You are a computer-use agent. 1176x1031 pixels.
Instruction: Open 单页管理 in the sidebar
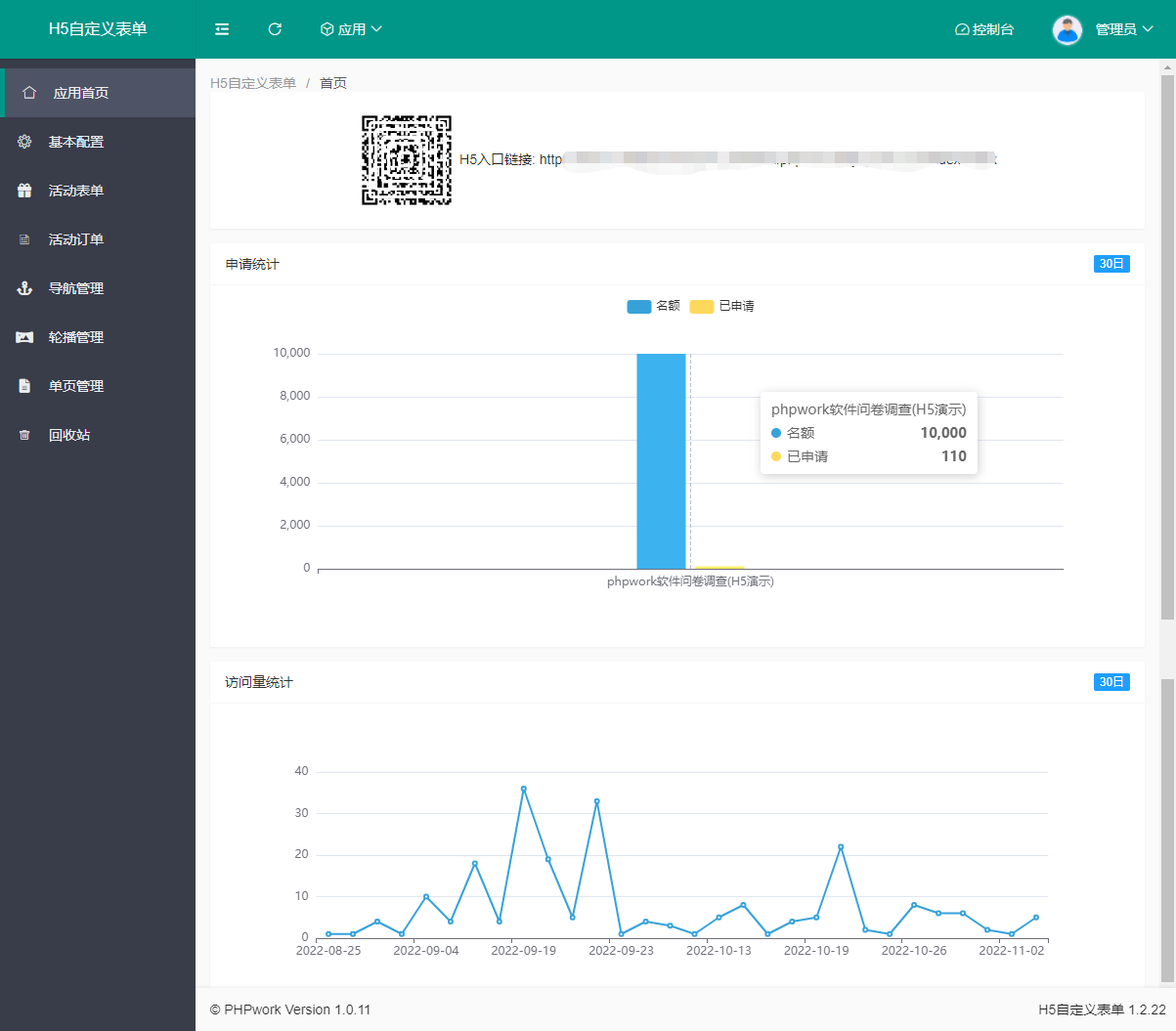click(98, 386)
